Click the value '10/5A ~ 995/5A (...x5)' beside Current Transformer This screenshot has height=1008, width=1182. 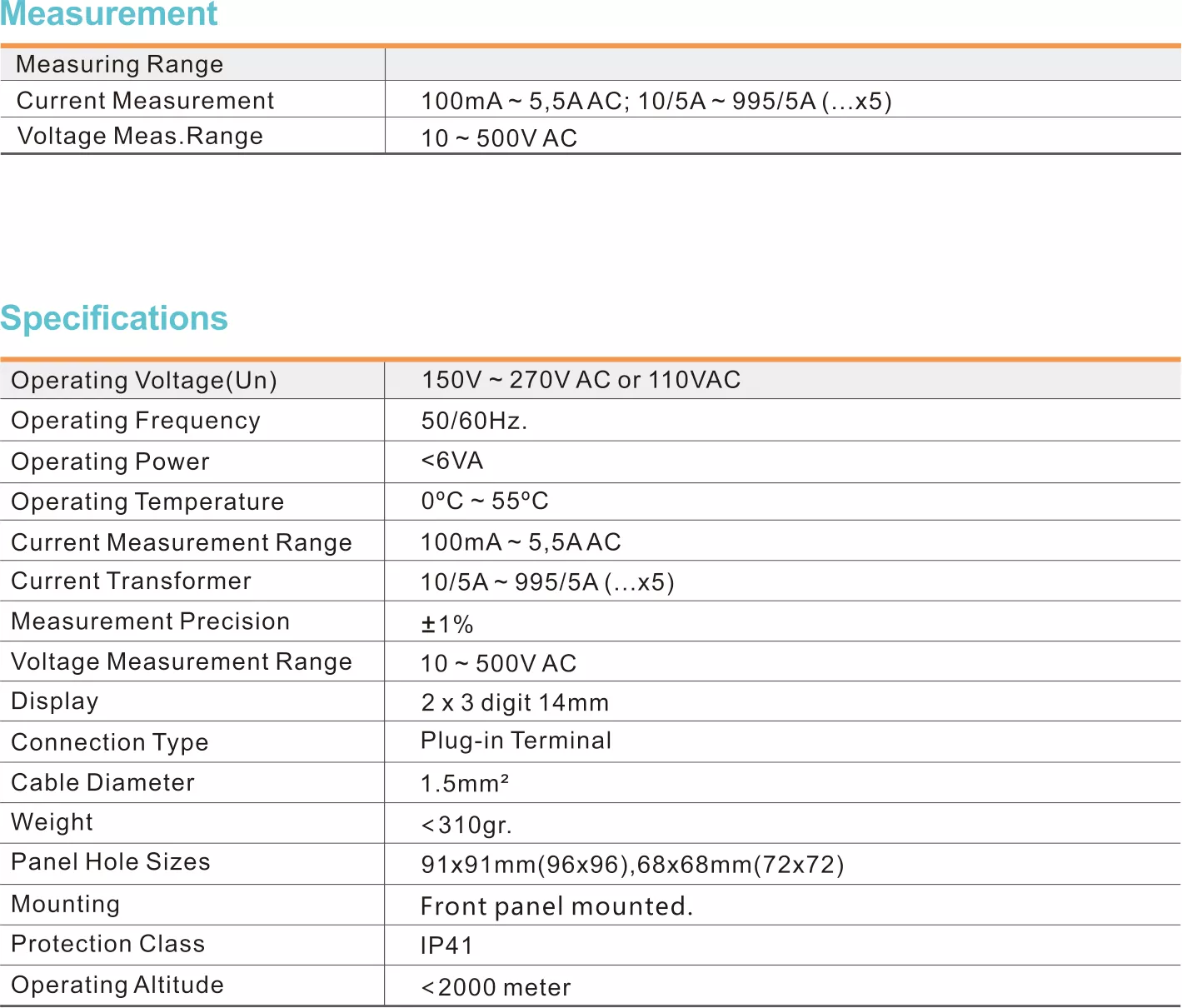548,582
